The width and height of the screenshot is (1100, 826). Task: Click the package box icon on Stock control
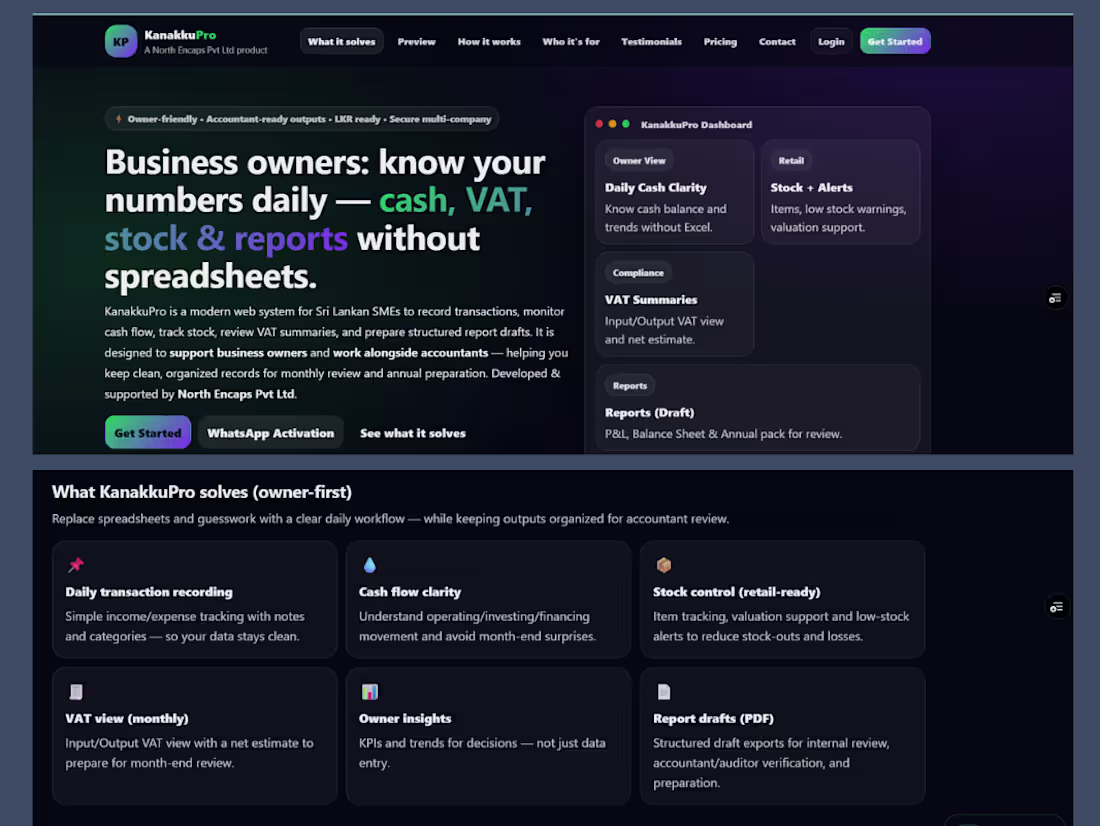pyautogui.click(x=664, y=564)
